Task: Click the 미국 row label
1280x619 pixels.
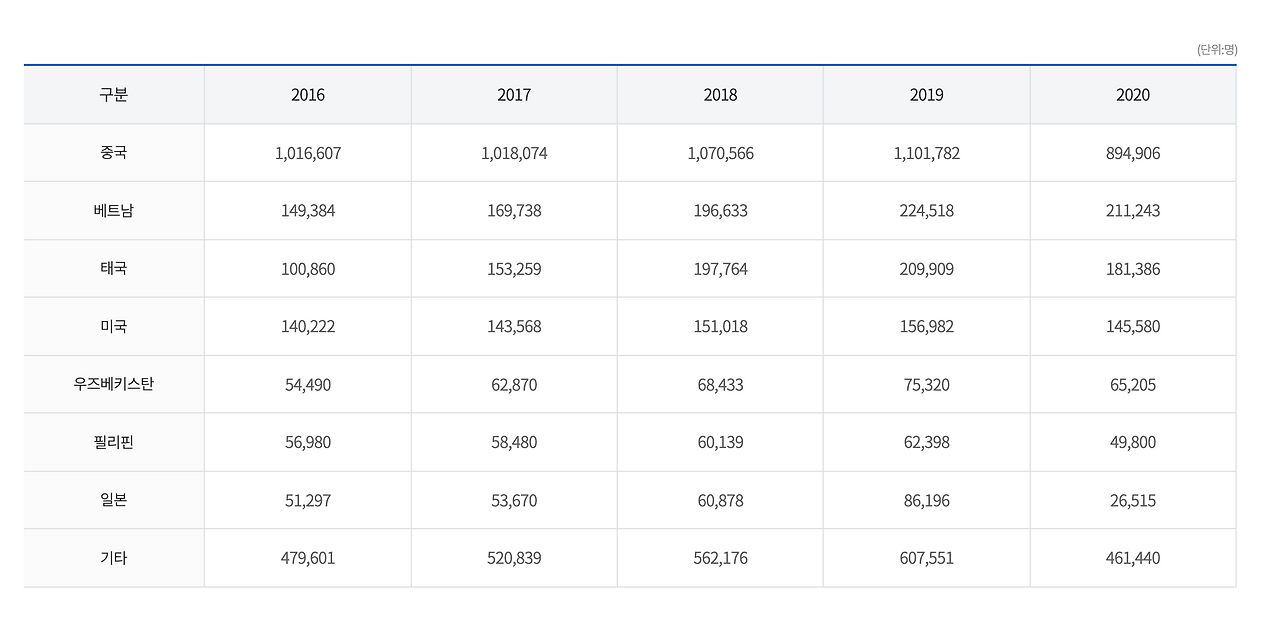Action: (x=113, y=327)
